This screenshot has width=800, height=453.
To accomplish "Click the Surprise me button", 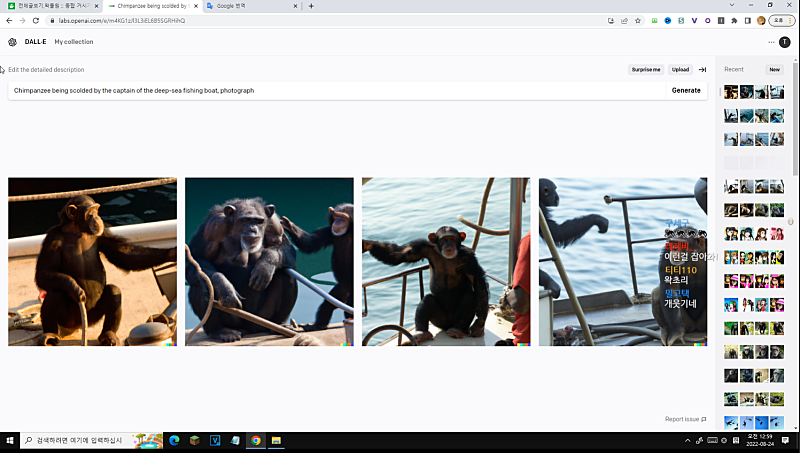I will coord(645,70).
